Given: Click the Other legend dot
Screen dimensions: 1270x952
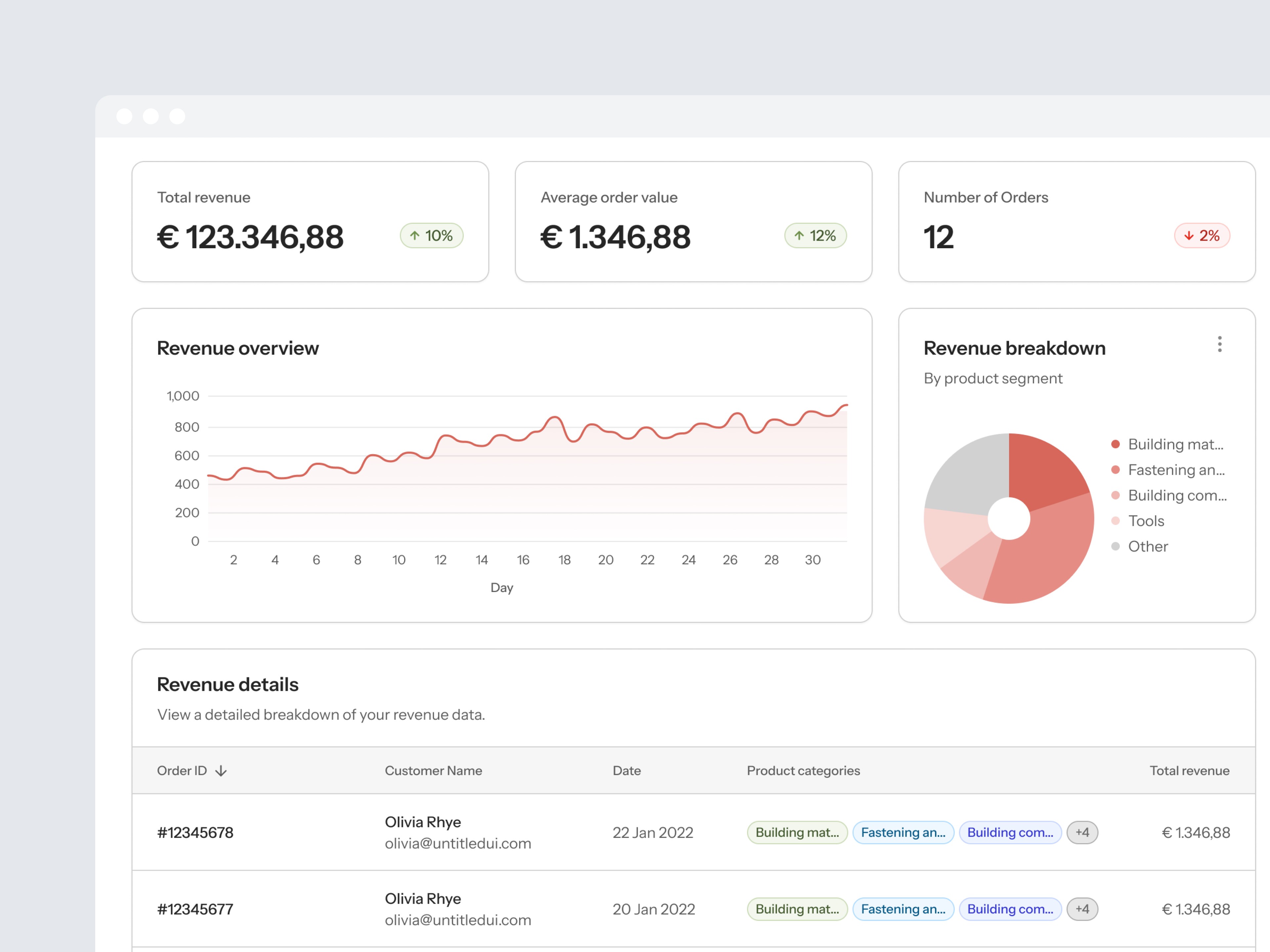Looking at the screenshot, I should coord(1116,546).
